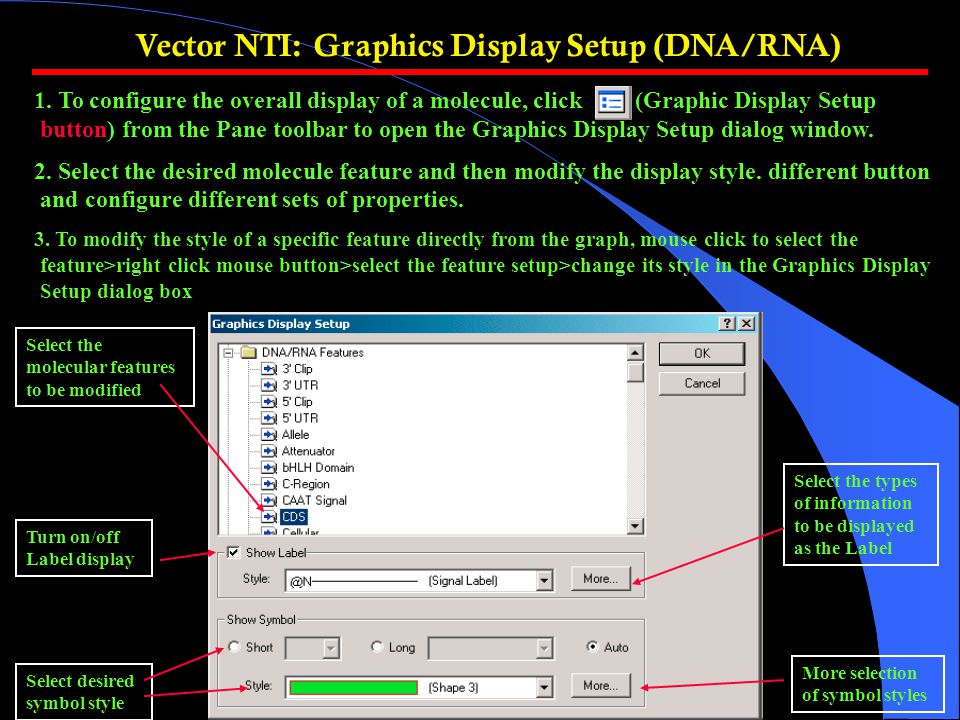Click the 5' UTR feature icon

click(x=269, y=418)
